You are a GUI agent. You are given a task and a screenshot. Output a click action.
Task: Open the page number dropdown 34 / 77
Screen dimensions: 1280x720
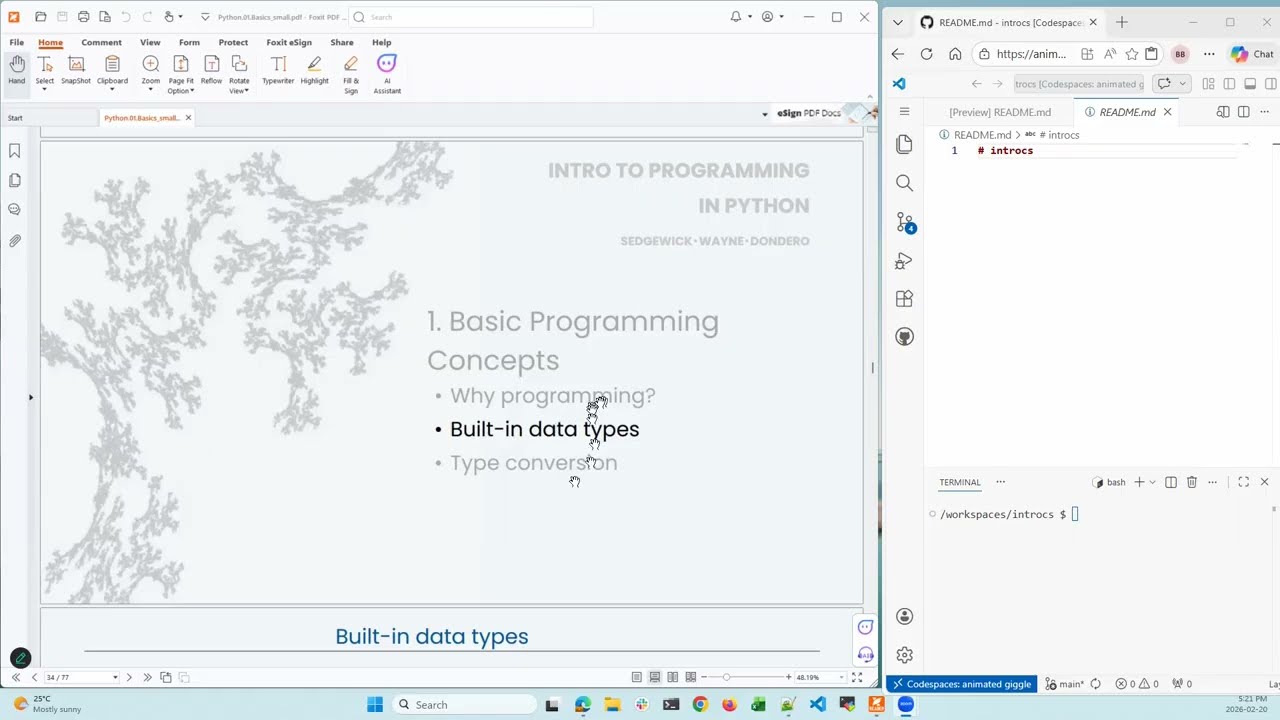pyautogui.click(x=115, y=677)
